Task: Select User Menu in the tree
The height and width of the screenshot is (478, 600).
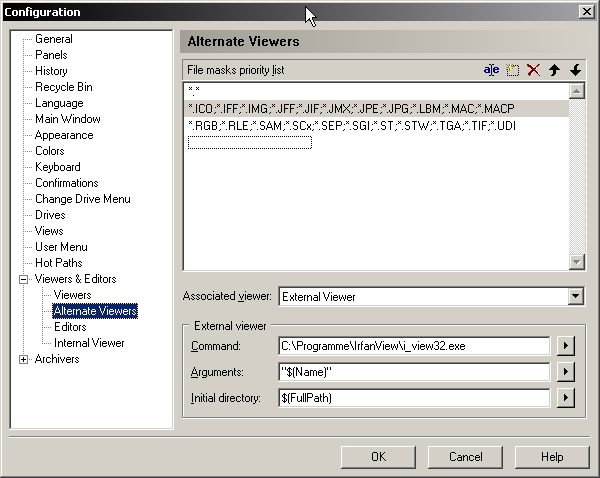Action: 61,247
